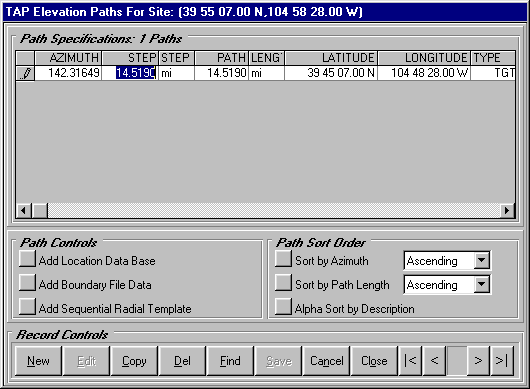Click the Save button
530x389 pixels.
(x=278, y=361)
